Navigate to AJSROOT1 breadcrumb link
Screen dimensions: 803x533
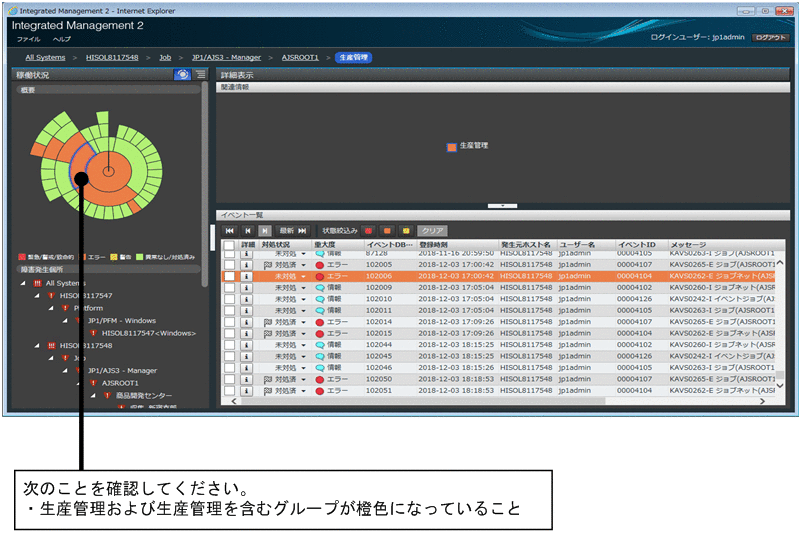pos(300,57)
